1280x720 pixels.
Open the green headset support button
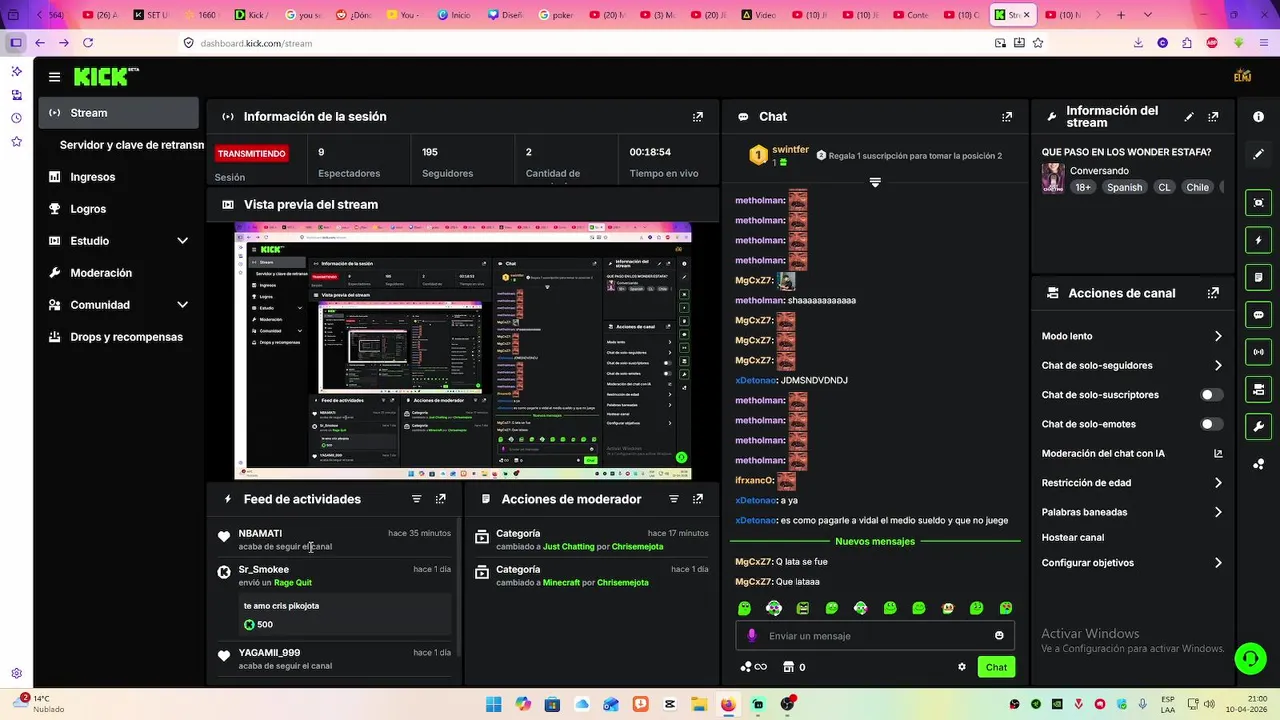[1250, 658]
